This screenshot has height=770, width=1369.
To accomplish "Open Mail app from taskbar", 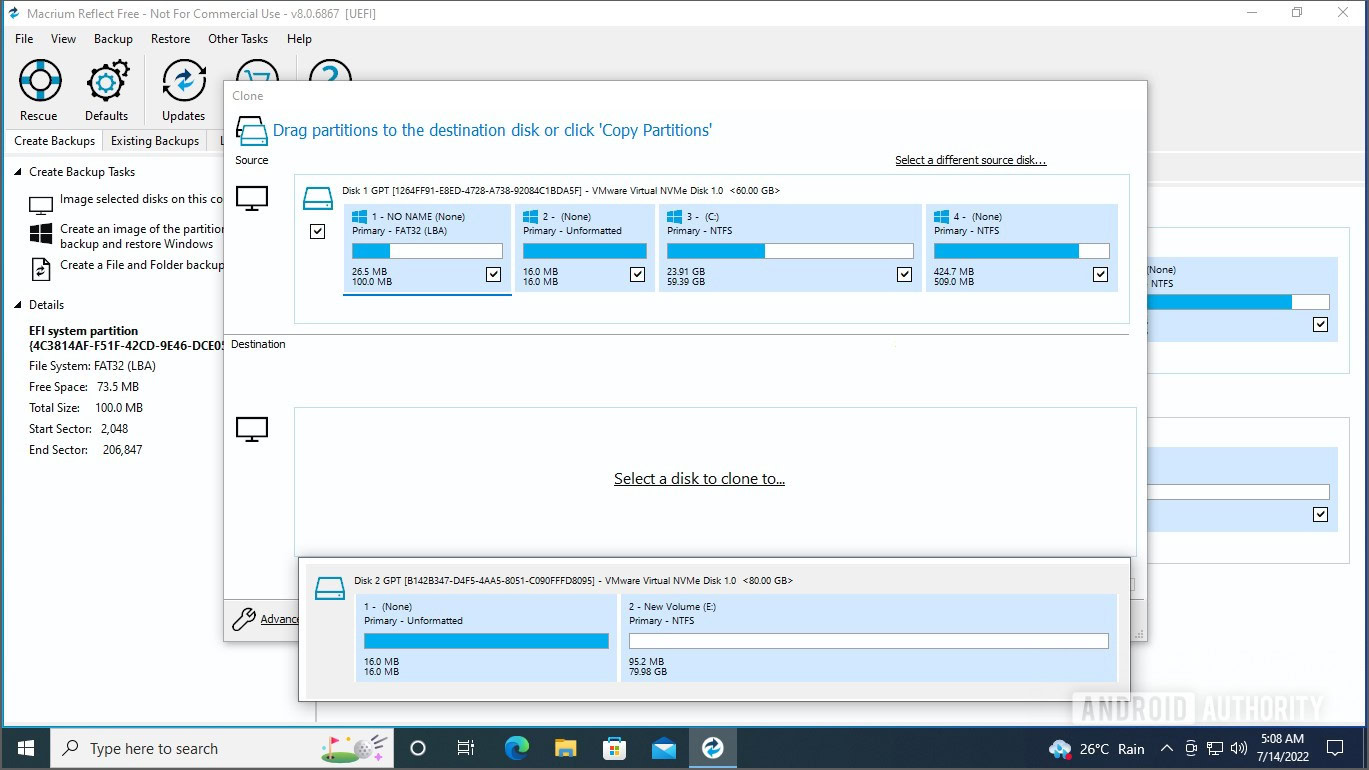I will (663, 748).
